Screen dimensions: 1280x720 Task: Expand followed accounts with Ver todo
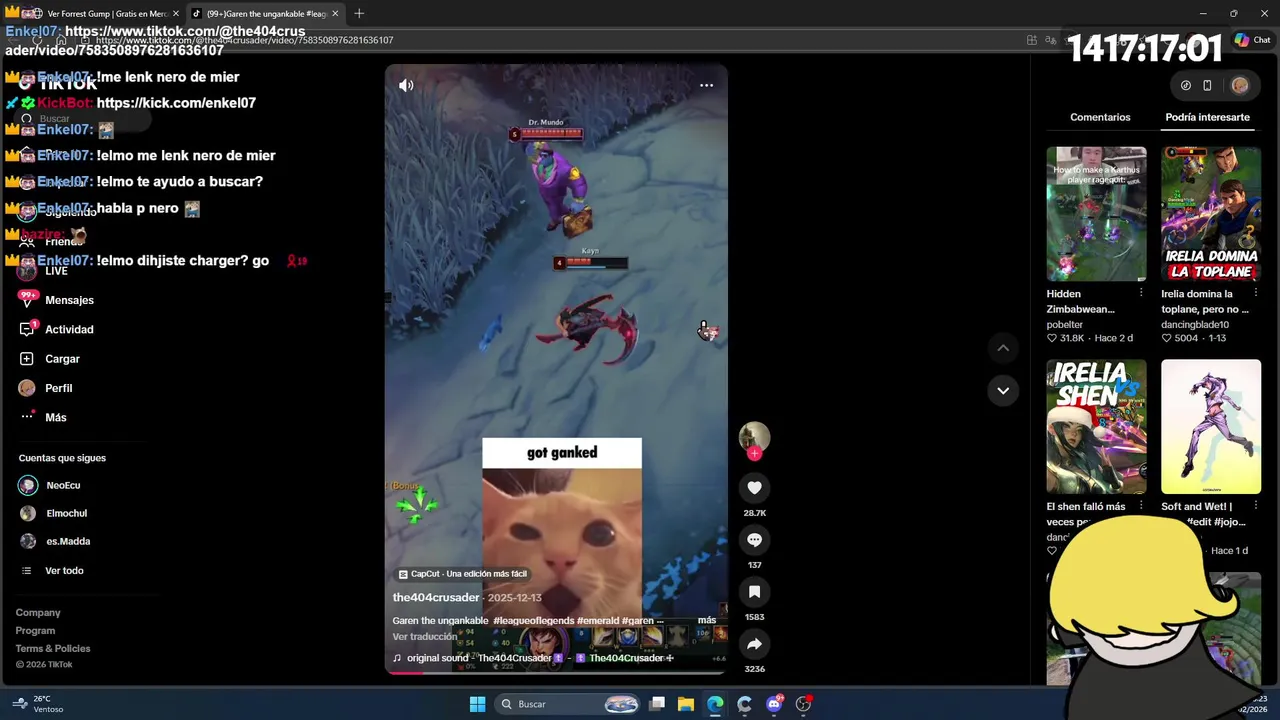click(x=64, y=570)
